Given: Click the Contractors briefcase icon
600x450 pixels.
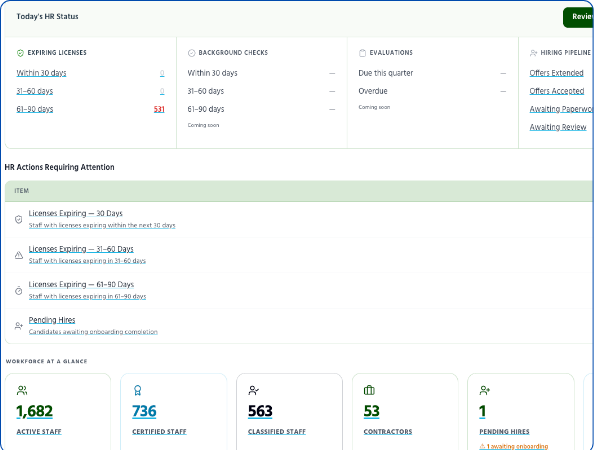Looking at the screenshot, I should (369, 390).
